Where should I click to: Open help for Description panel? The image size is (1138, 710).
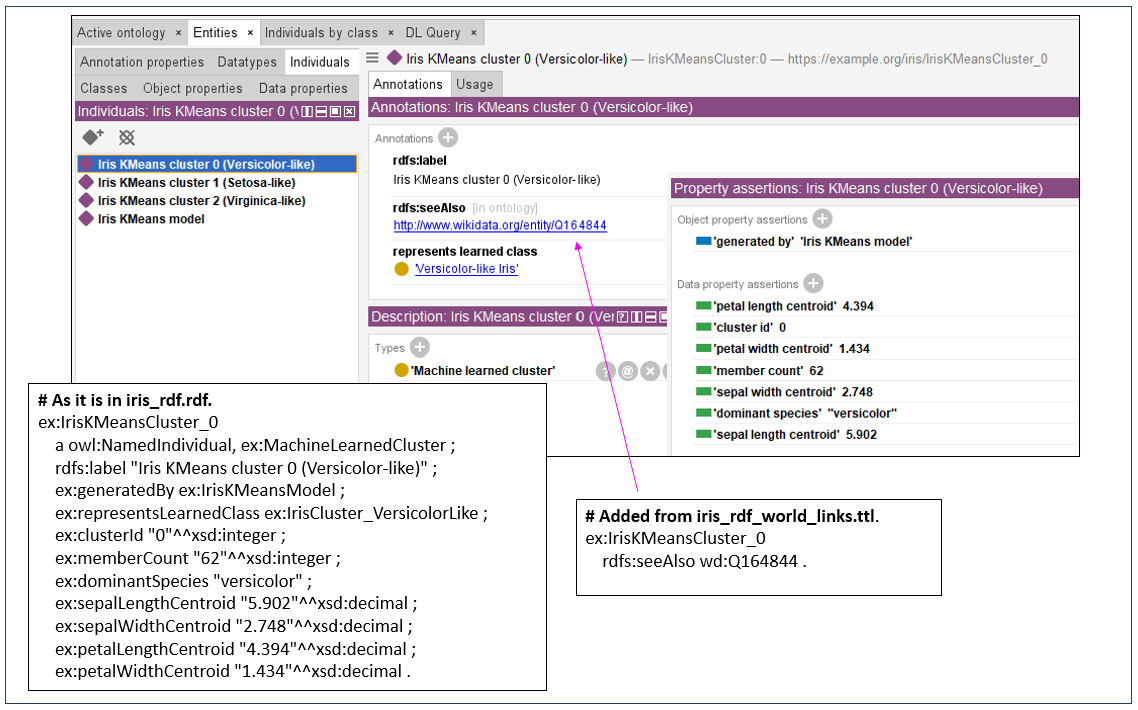click(x=623, y=317)
